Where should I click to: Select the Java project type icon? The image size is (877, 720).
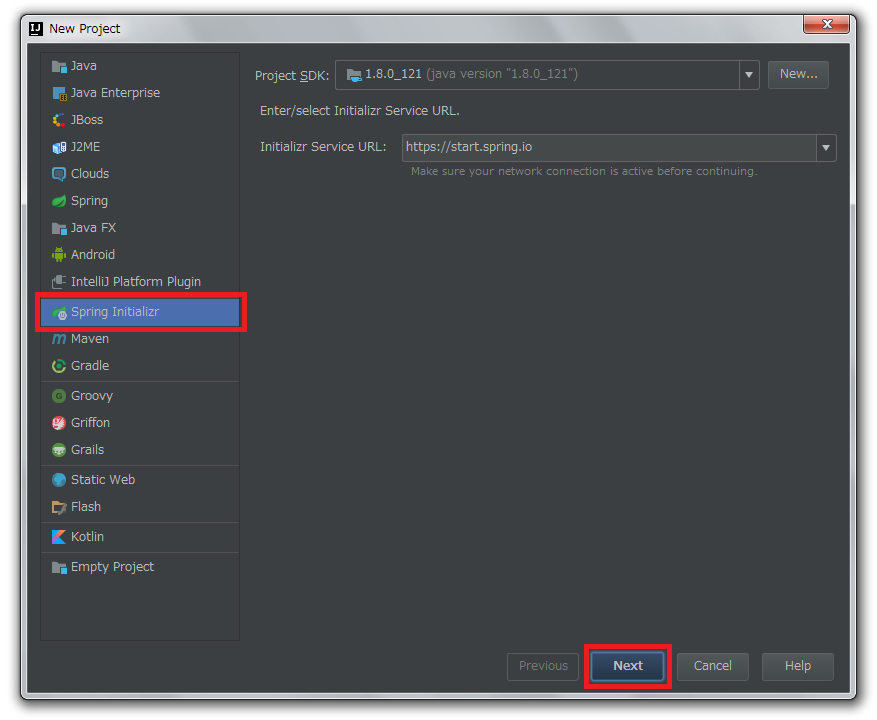59,67
